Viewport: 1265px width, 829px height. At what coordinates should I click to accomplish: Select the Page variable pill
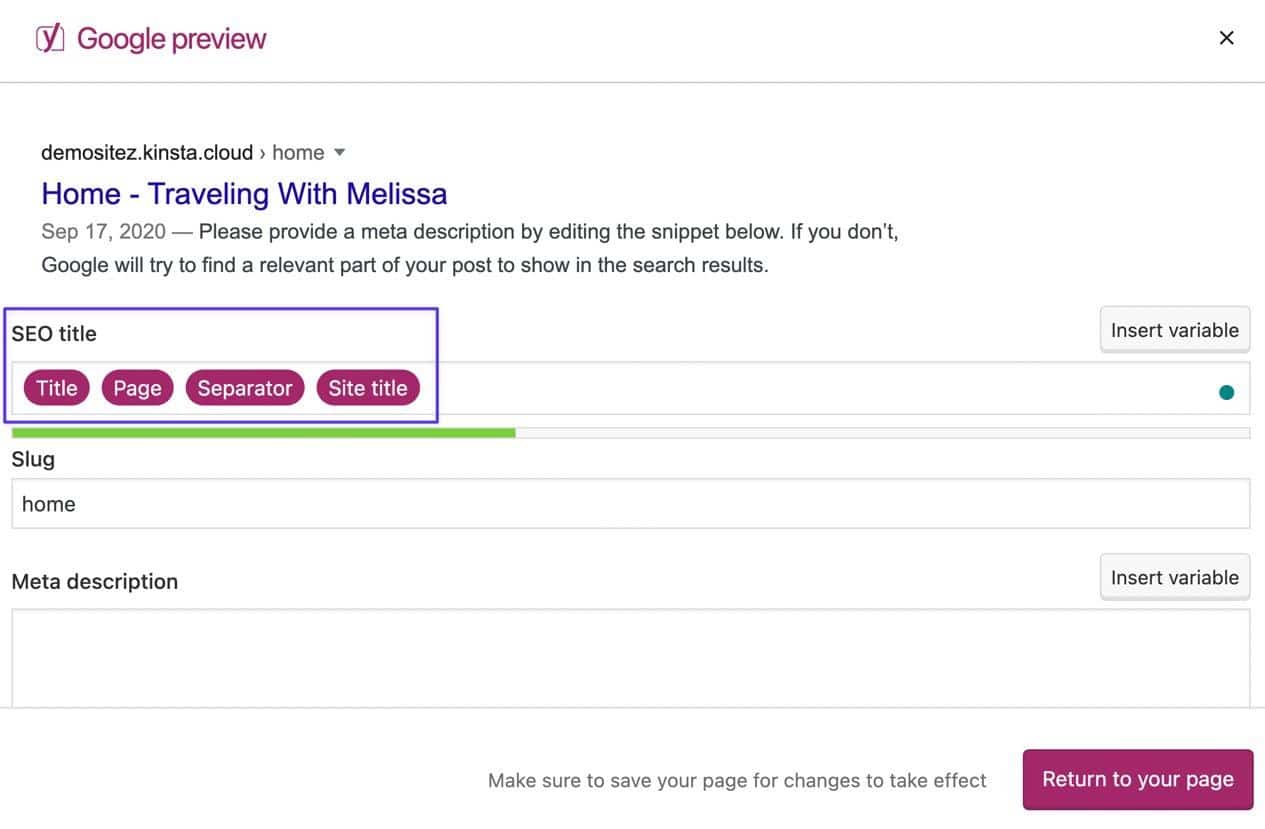click(x=137, y=388)
